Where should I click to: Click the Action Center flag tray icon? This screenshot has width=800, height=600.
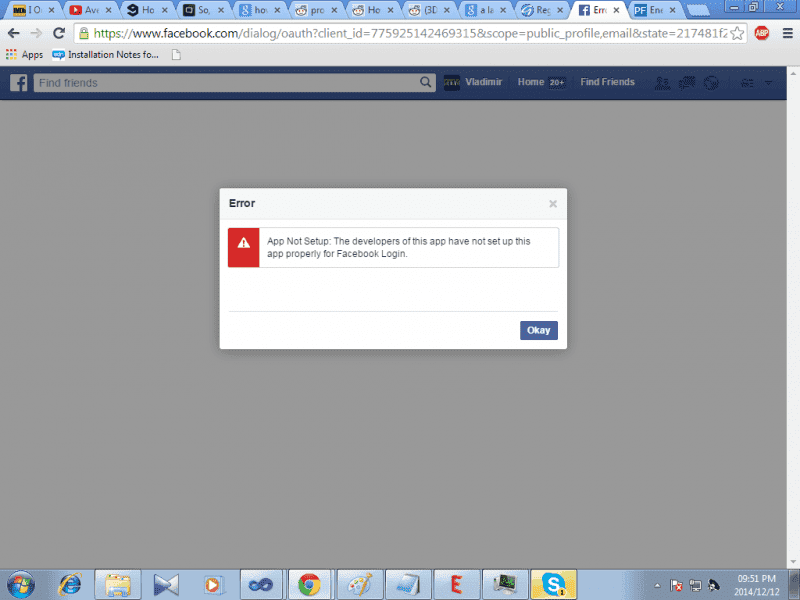[676, 586]
